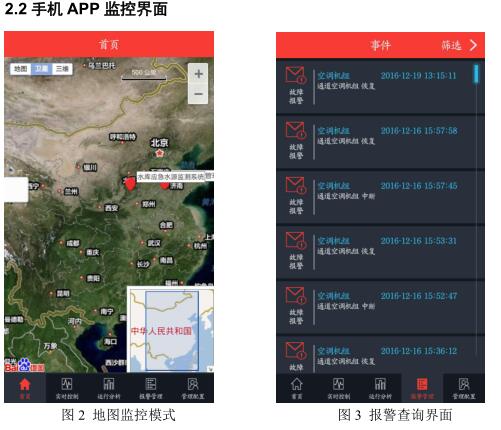Open 管理配置 tab on the map screen

tap(193, 388)
